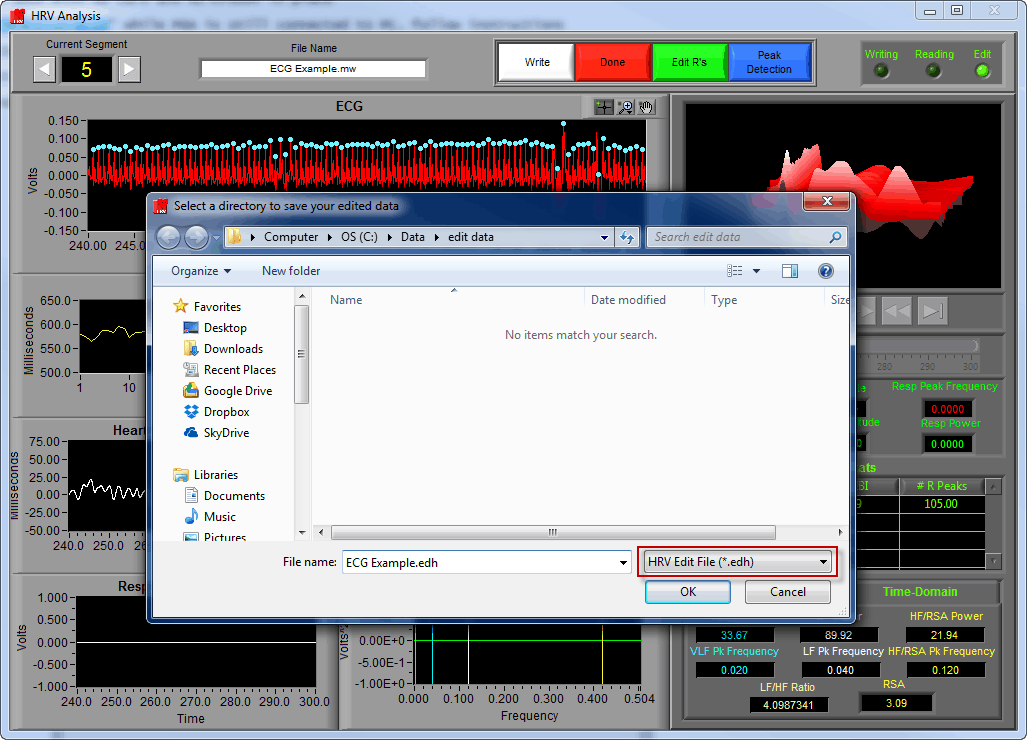Select the crosshair cursor tool on ECG graph
Viewport: 1027px width, 740px height.
click(603, 107)
